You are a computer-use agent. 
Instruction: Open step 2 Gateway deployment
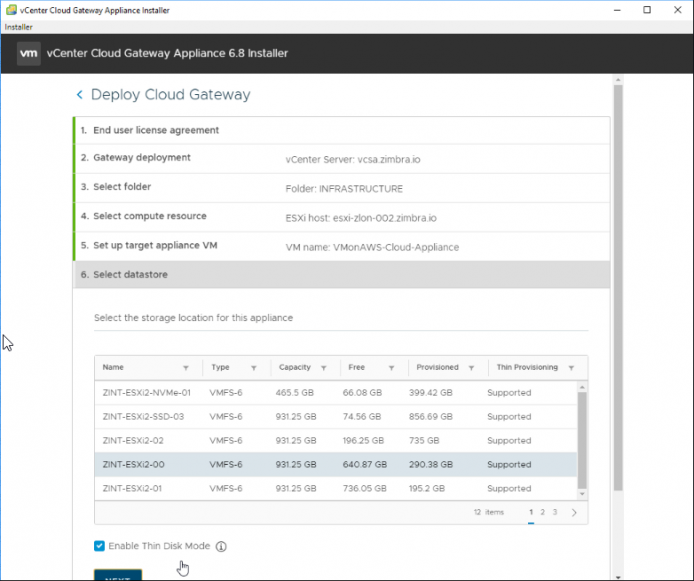(341, 158)
